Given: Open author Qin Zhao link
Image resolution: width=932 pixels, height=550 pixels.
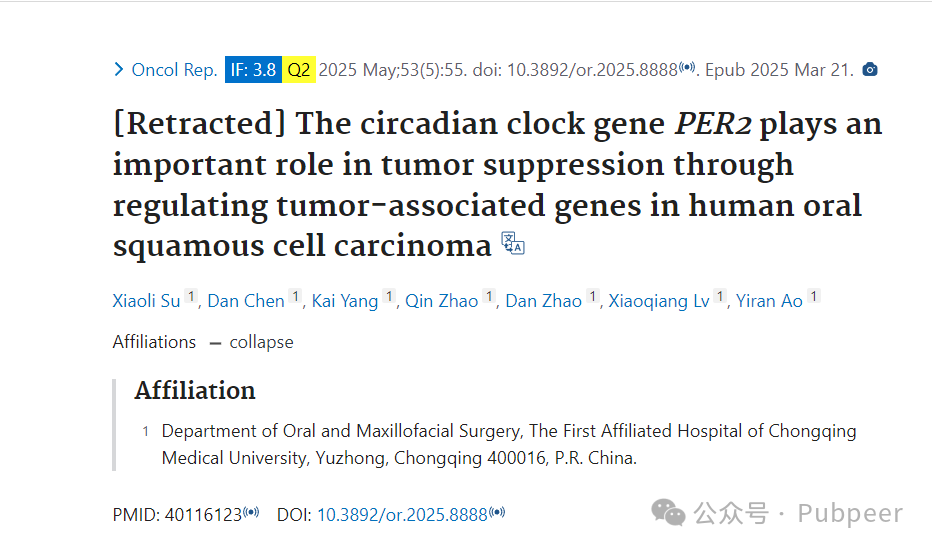Looking at the screenshot, I should pyautogui.click(x=442, y=301).
